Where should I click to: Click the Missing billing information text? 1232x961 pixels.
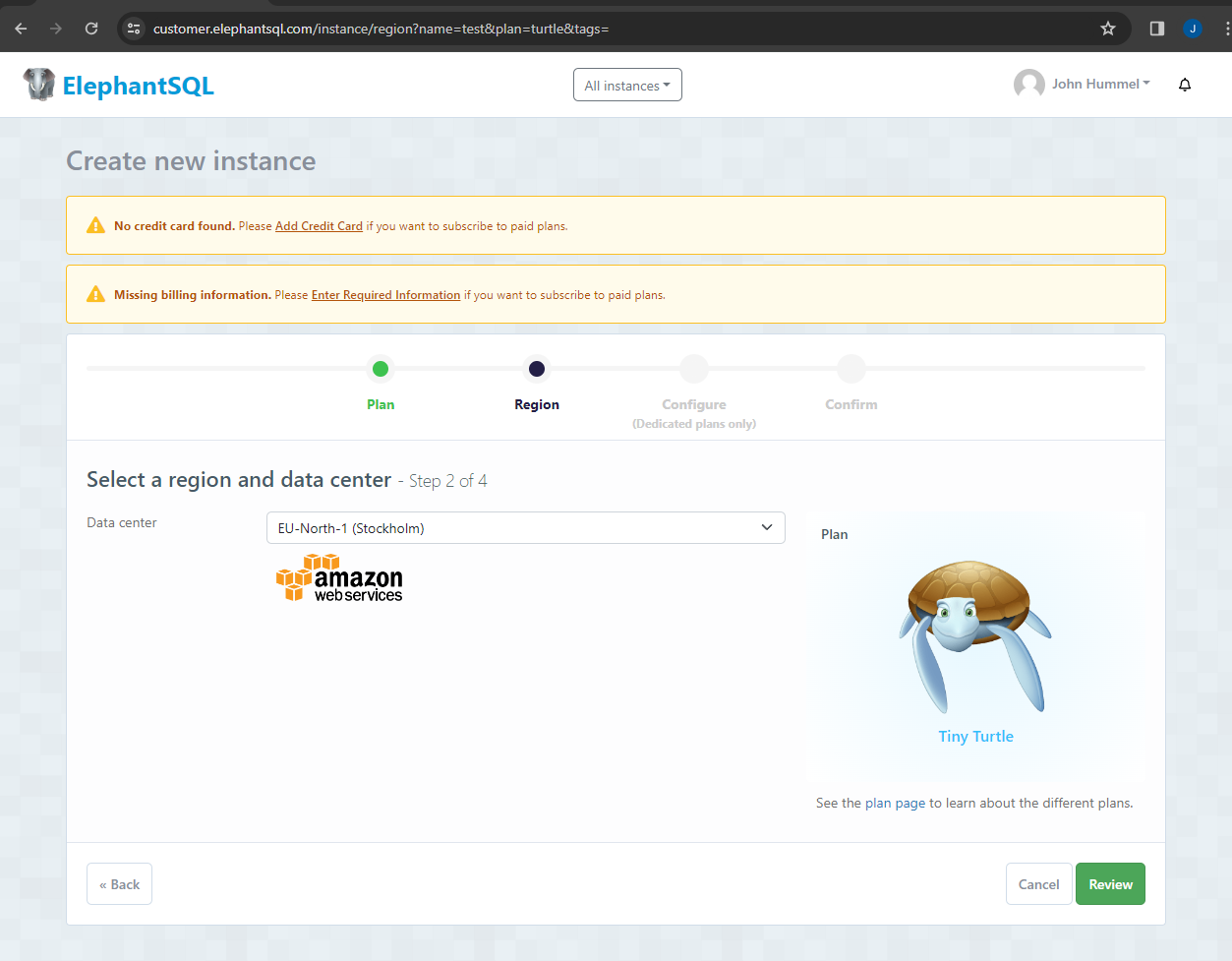click(193, 295)
